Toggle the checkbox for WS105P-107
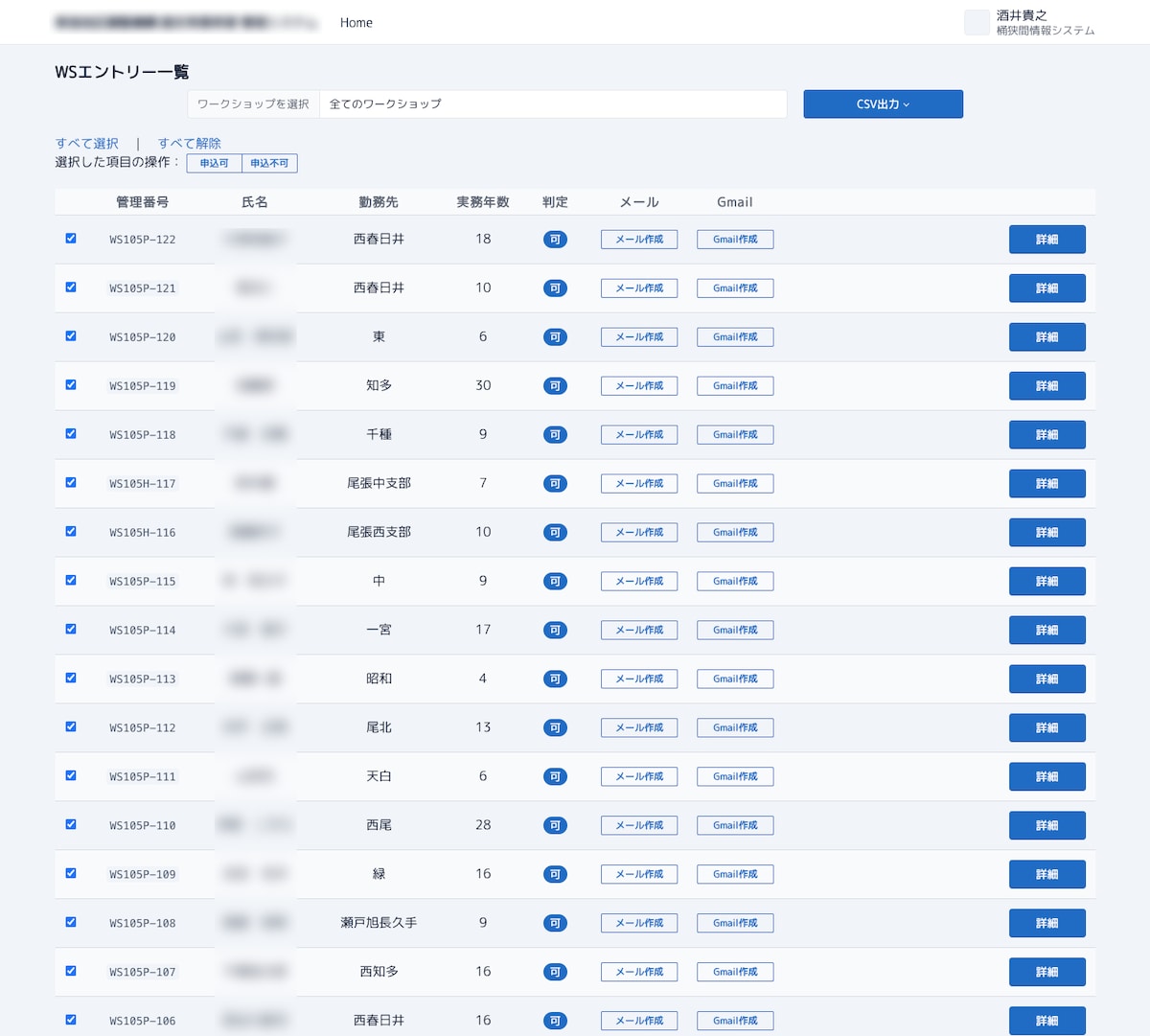The height and width of the screenshot is (1036, 1150). tap(71, 971)
